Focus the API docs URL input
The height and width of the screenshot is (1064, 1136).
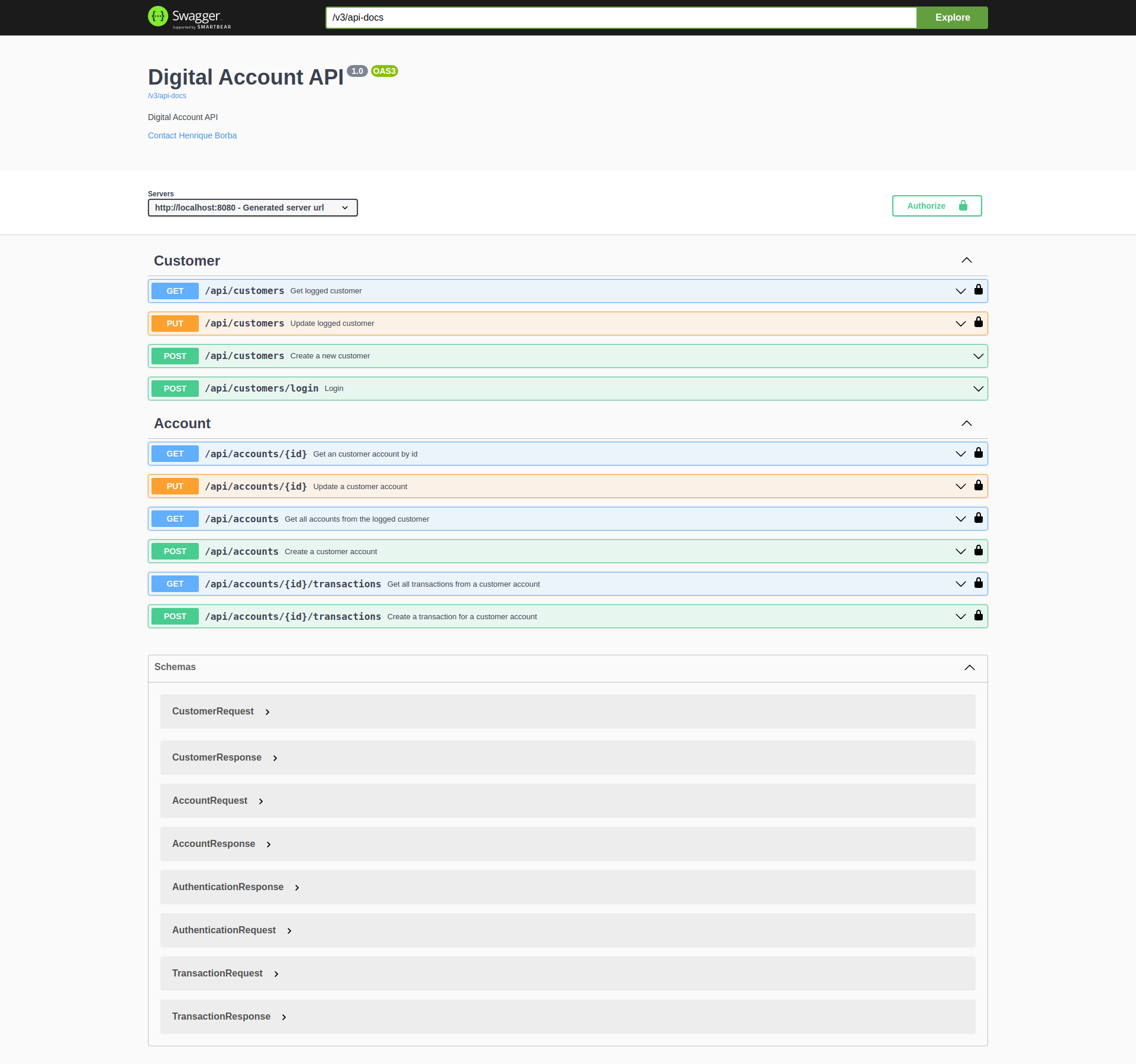[621, 18]
